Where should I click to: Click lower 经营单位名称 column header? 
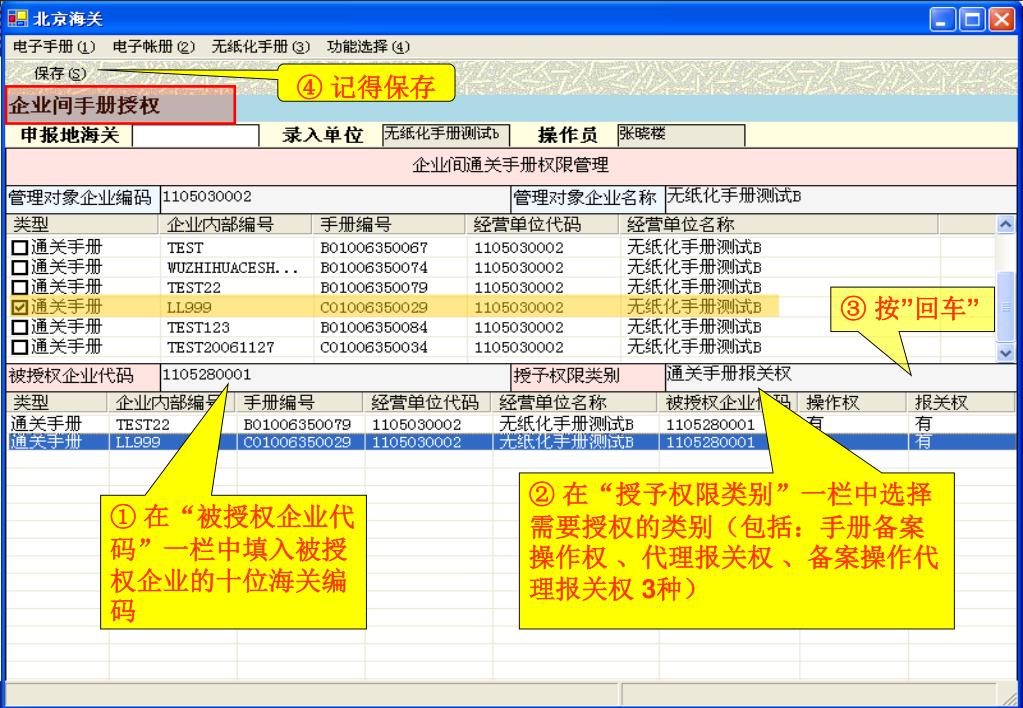575,403
